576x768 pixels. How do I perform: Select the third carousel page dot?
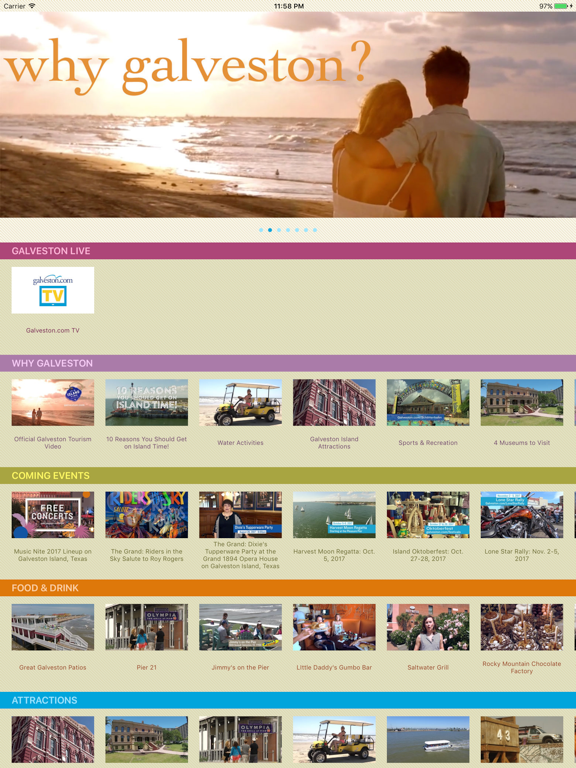279,230
